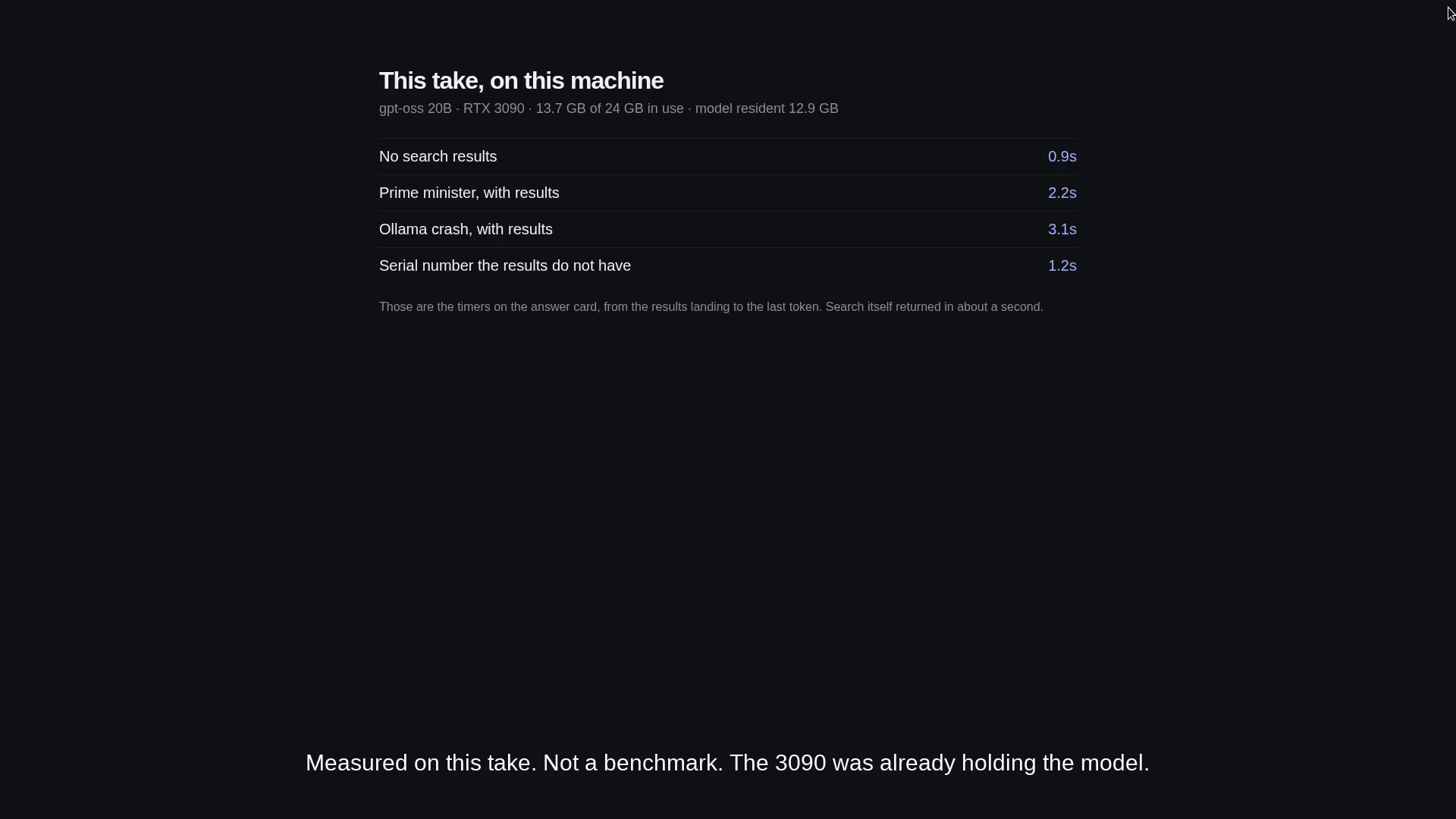Click '13.7 GB of 24 GB in use' text
Screen dimensions: 1456x819
tap(610, 108)
